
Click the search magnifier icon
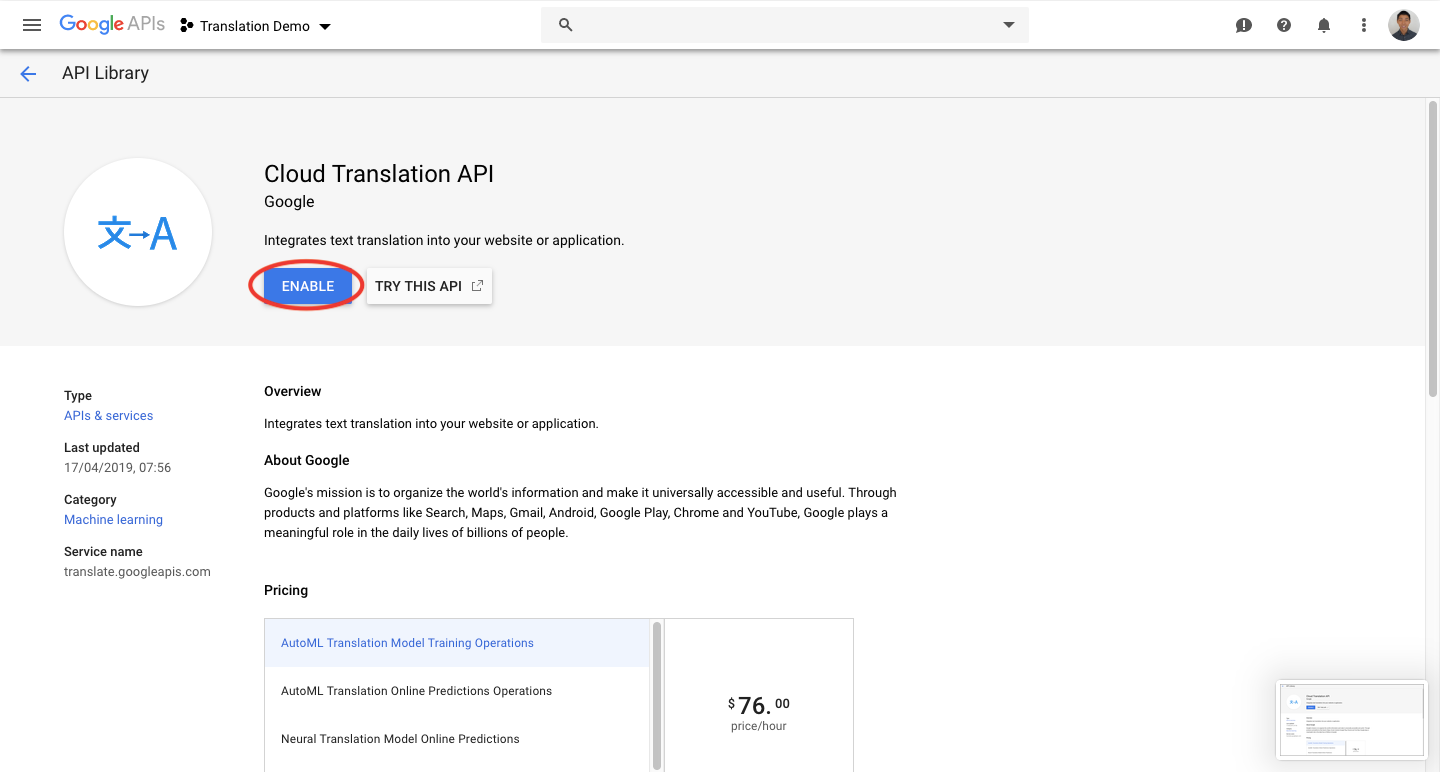pos(566,24)
